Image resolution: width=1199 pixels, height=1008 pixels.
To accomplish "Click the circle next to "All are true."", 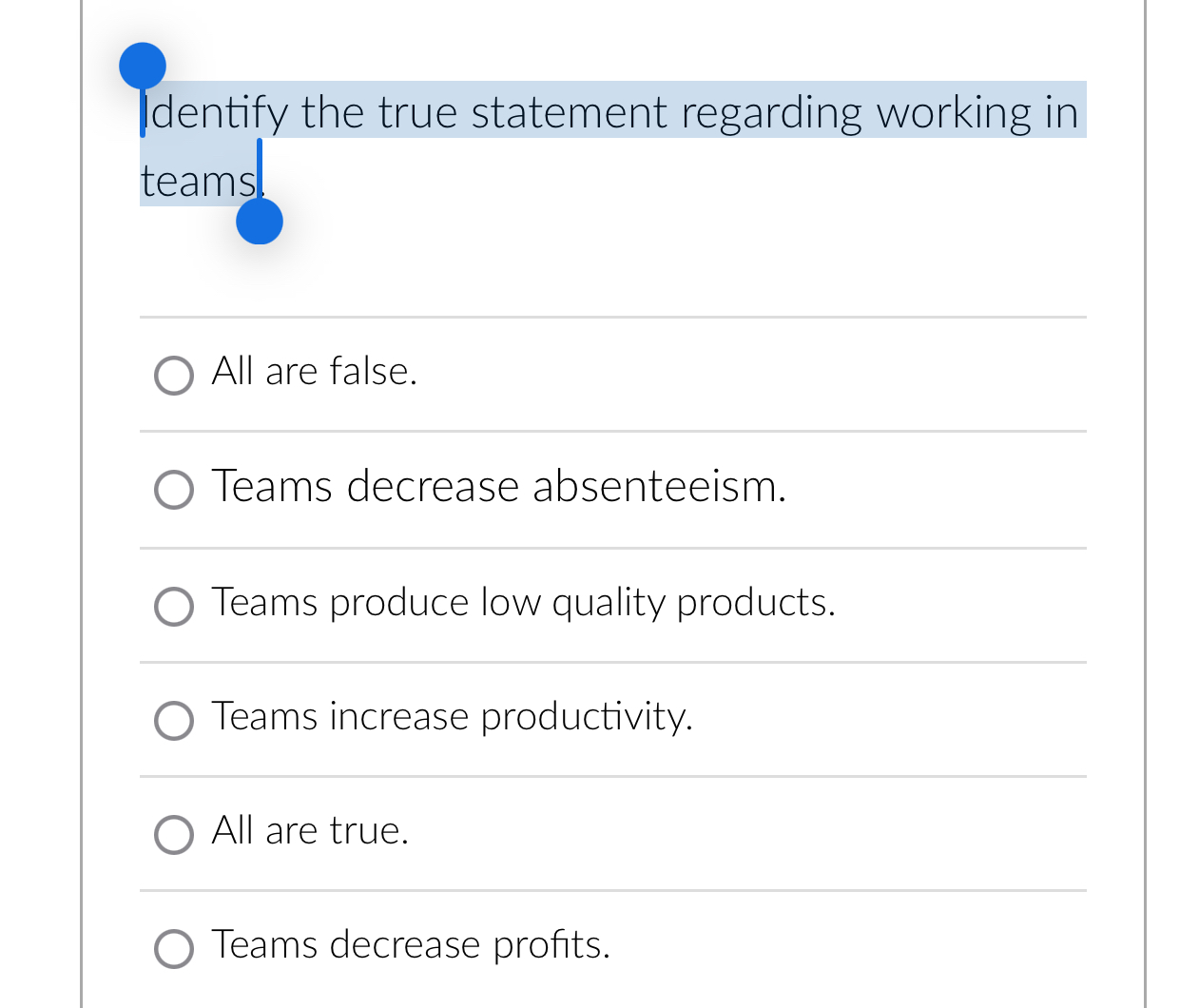I will (x=174, y=835).
